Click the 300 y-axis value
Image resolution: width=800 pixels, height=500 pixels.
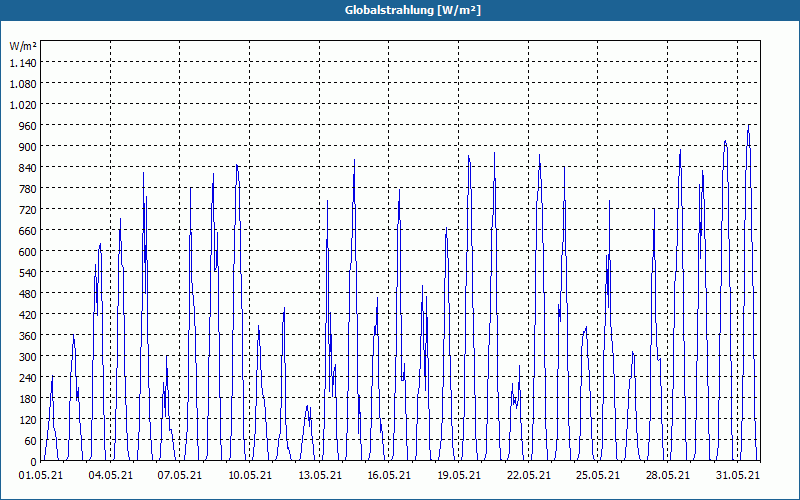(28, 357)
